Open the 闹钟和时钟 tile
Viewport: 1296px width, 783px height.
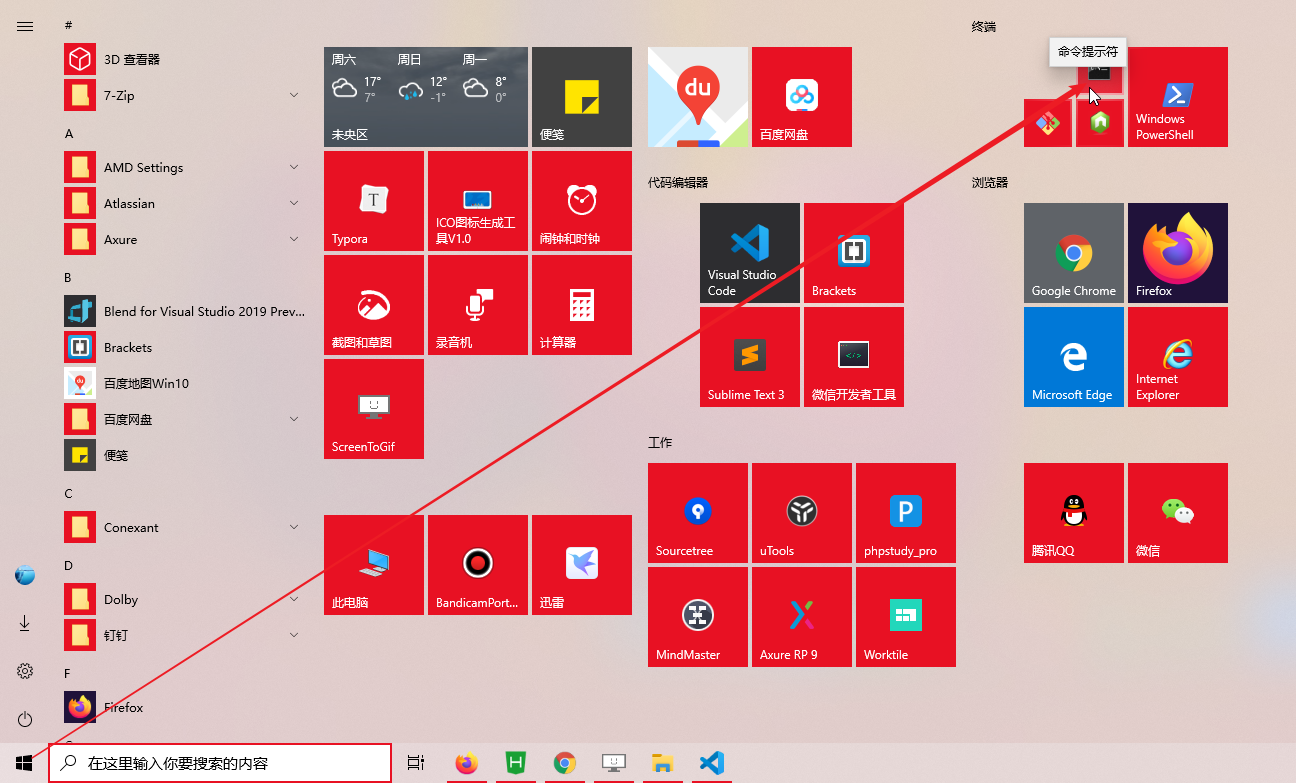582,201
